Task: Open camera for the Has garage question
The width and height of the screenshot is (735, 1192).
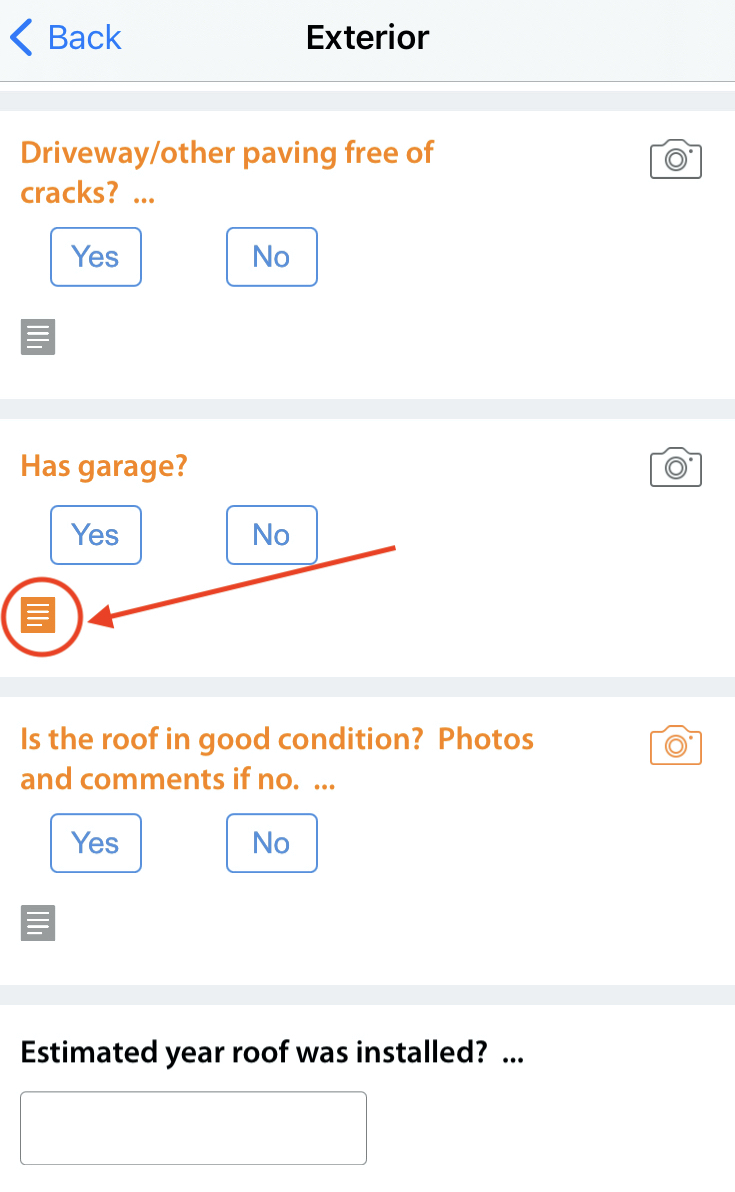Action: pyautogui.click(x=676, y=468)
